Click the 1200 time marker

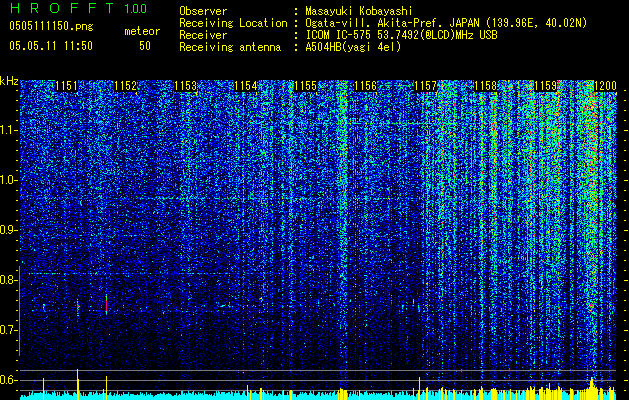click(x=605, y=86)
